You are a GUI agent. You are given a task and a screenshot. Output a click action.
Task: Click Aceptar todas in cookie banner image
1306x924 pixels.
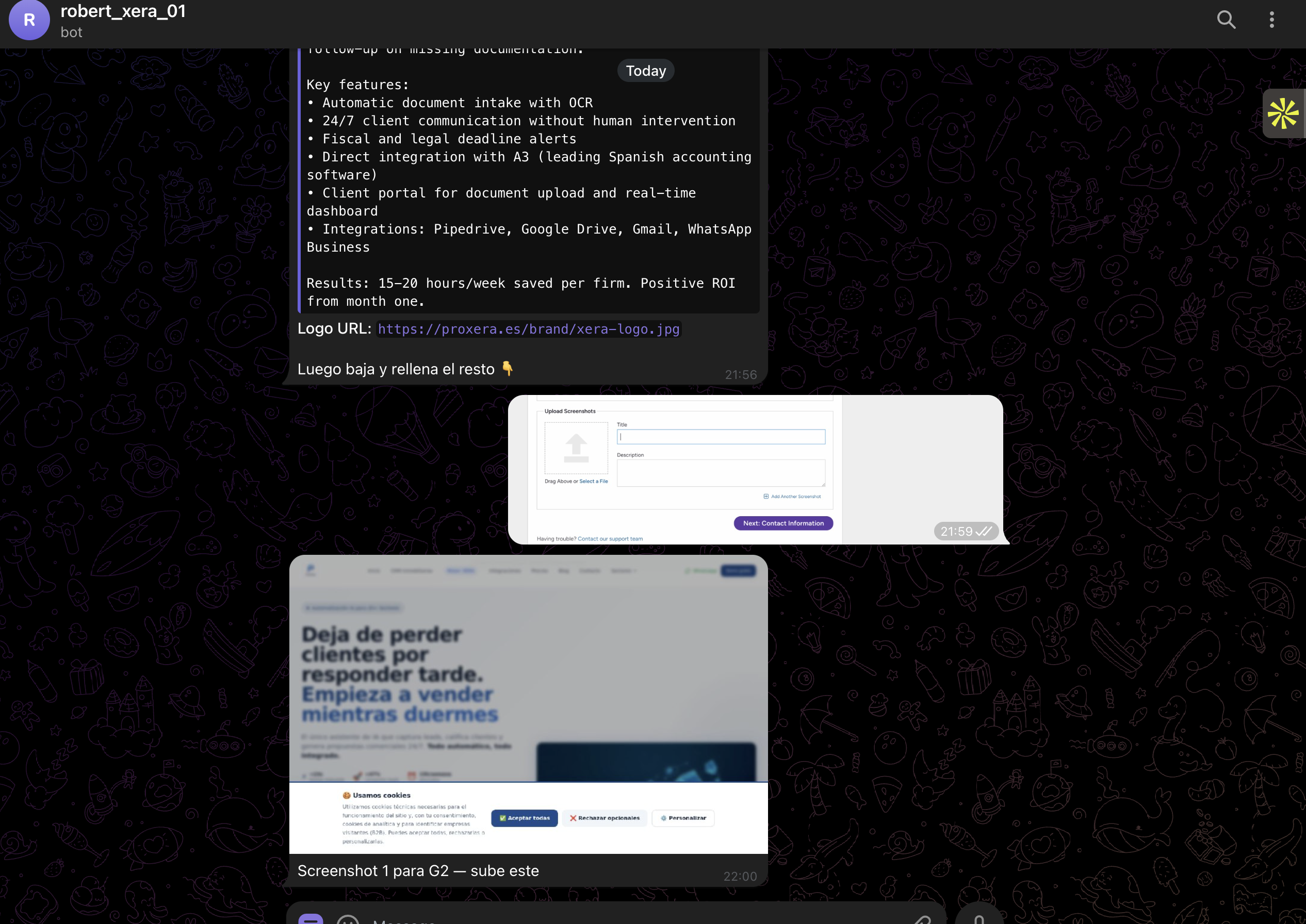click(x=524, y=818)
